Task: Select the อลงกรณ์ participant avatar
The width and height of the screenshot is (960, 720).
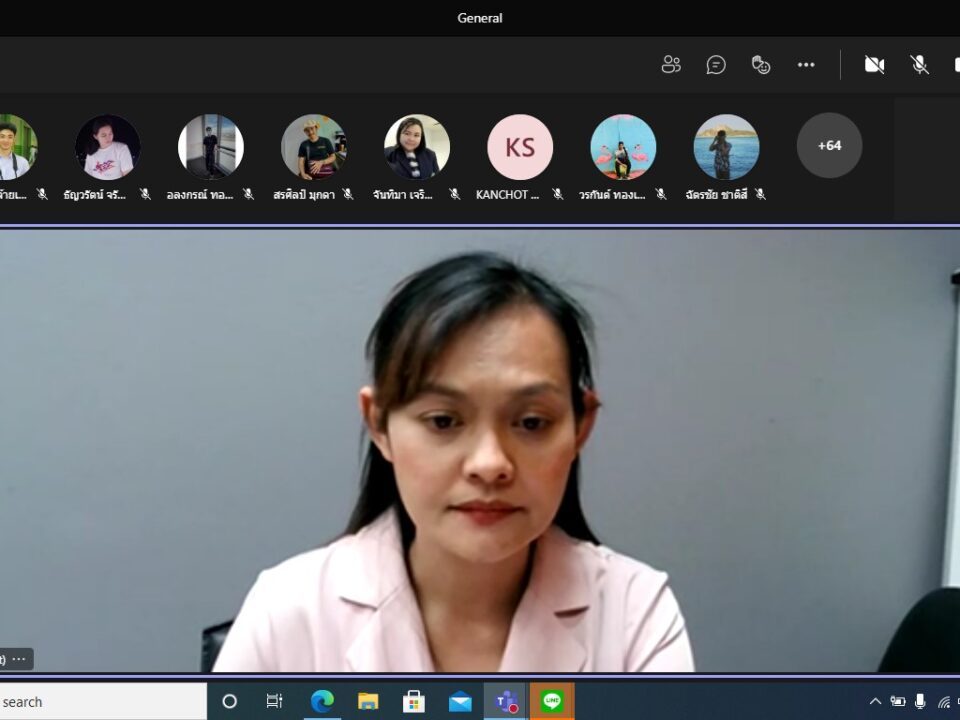Action: tap(211, 147)
